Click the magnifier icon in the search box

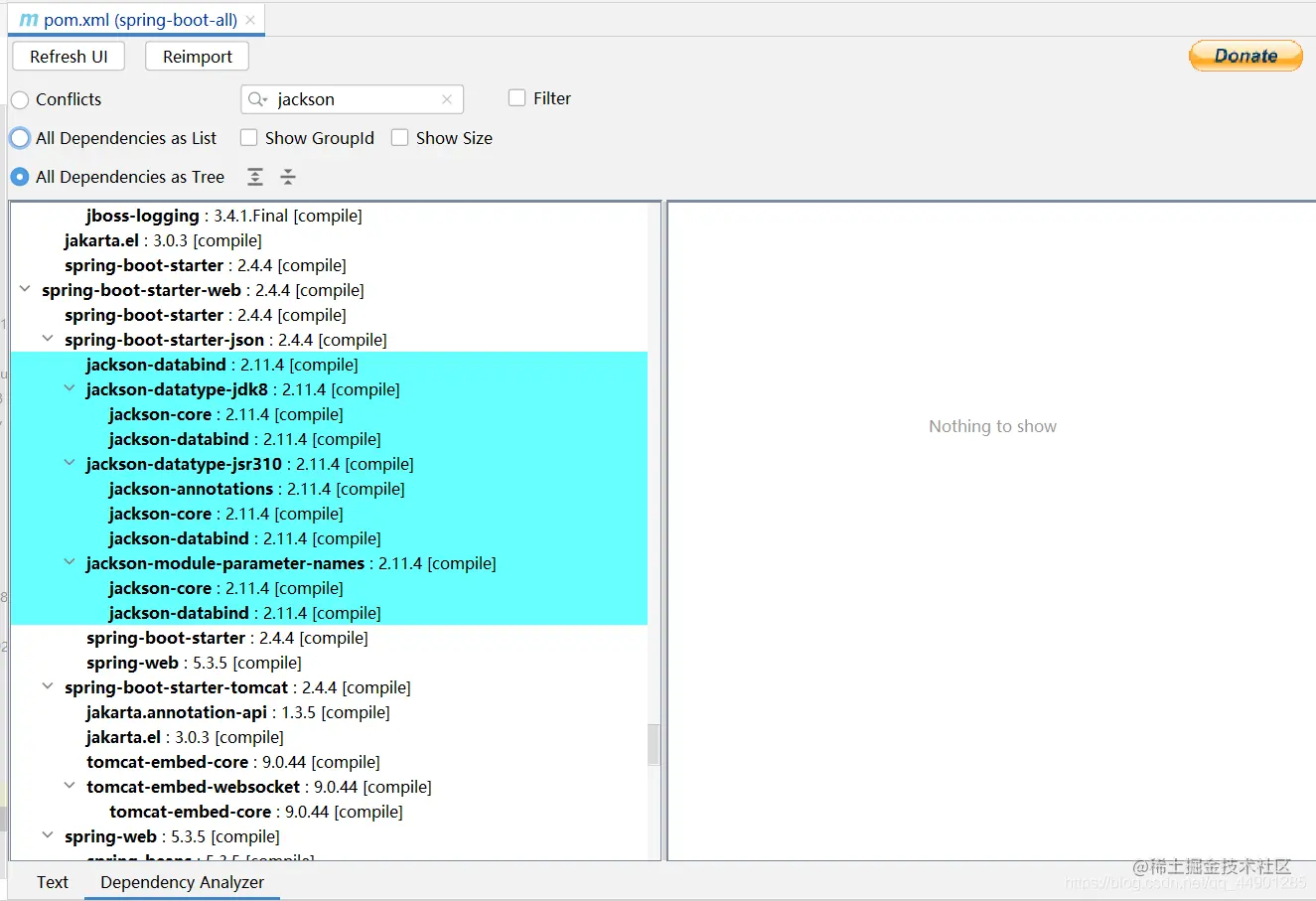[x=258, y=99]
